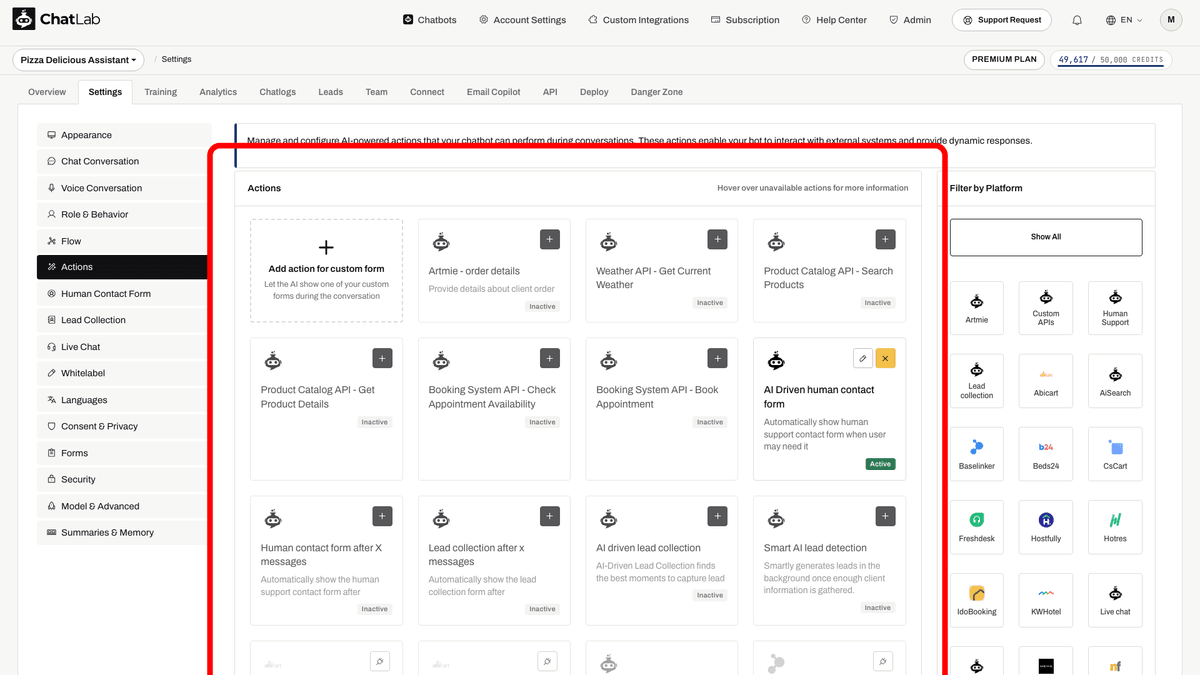
Task: Select Appearance in the settings sidebar
Action: point(122,135)
